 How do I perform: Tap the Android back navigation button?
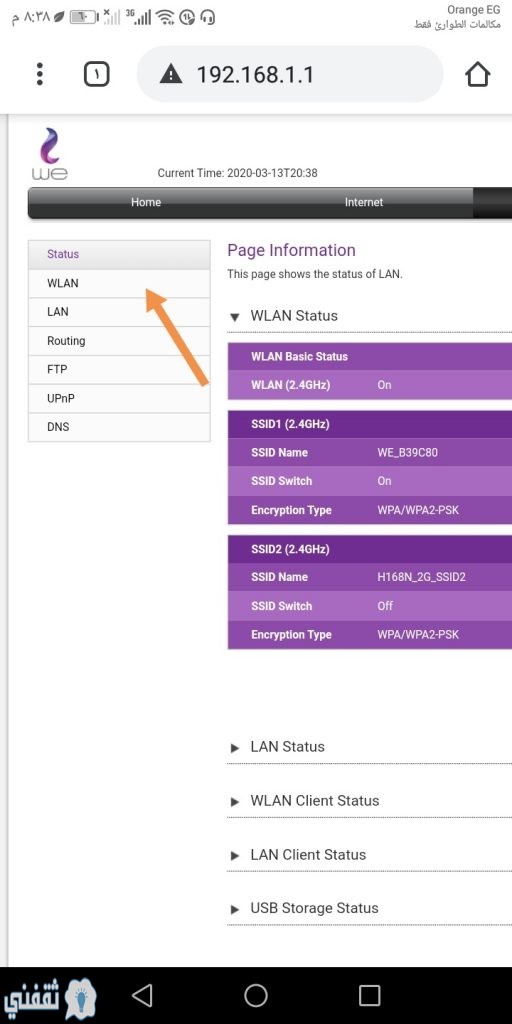[142, 995]
